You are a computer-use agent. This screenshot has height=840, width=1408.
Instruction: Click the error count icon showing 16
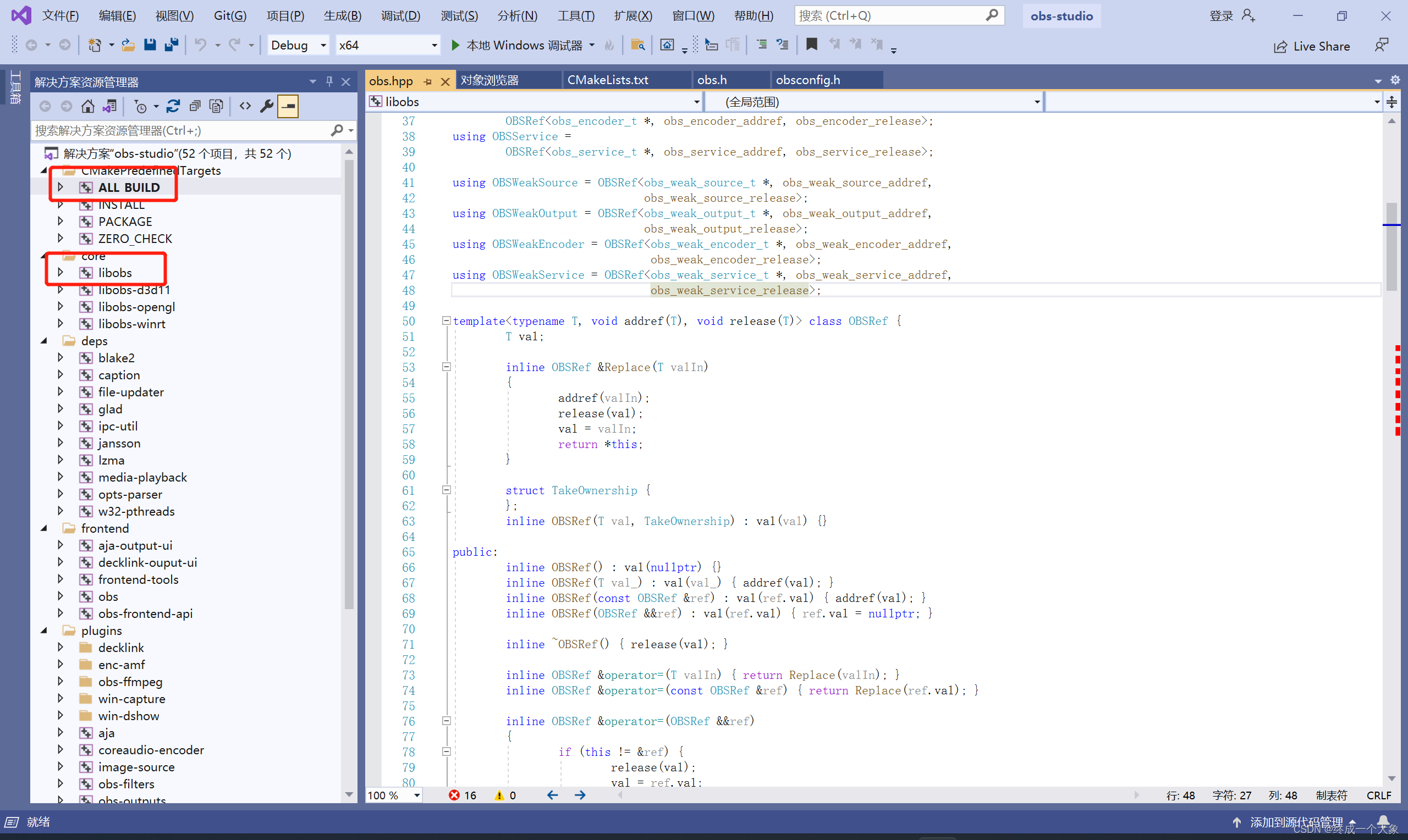[x=454, y=795]
